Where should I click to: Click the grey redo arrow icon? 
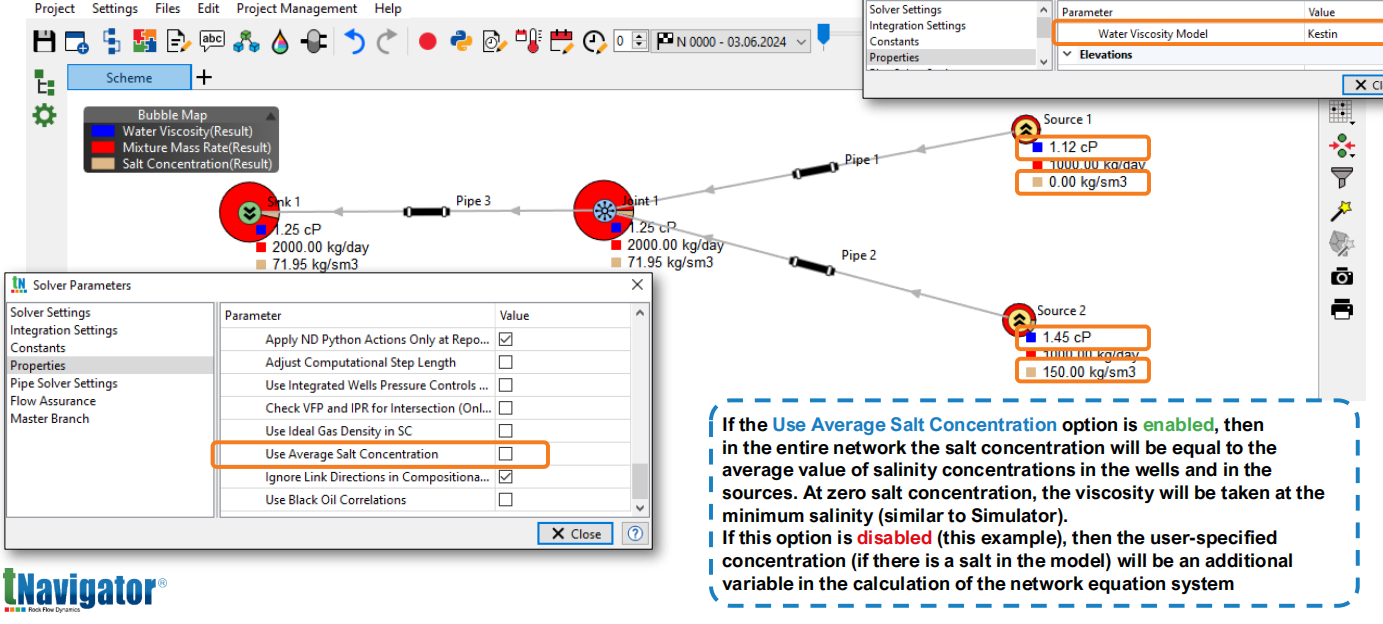(x=387, y=41)
